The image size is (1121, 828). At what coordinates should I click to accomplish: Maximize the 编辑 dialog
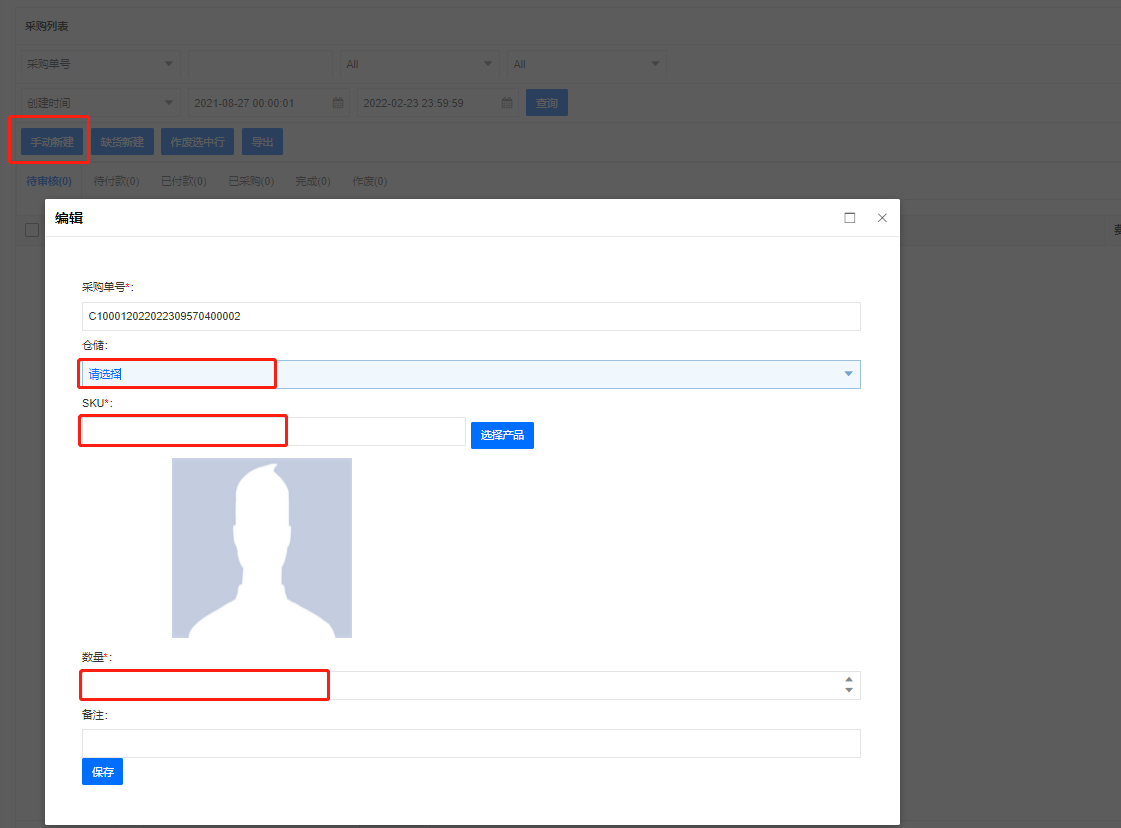tap(849, 218)
